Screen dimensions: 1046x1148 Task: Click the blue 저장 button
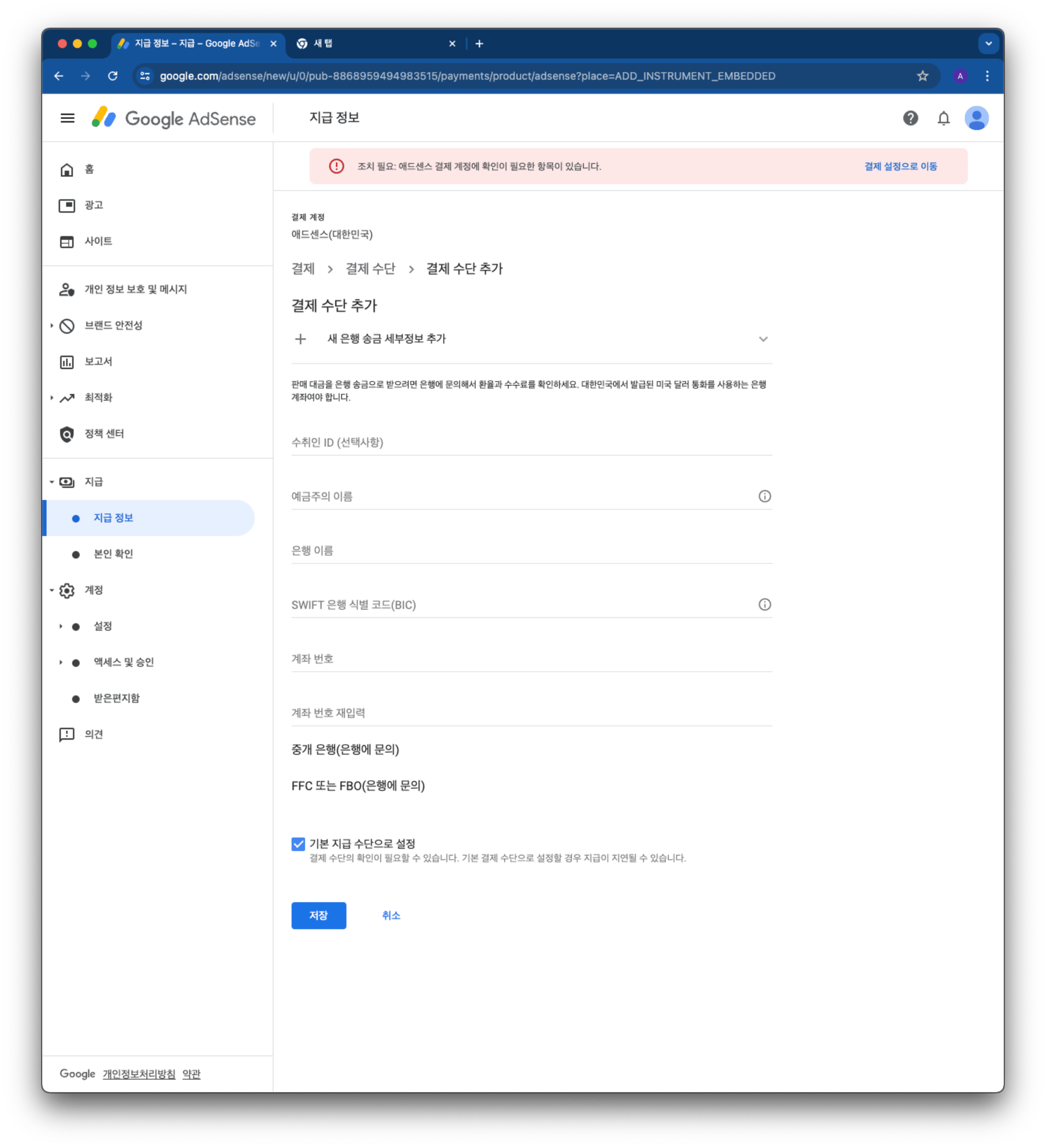(x=319, y=915)
